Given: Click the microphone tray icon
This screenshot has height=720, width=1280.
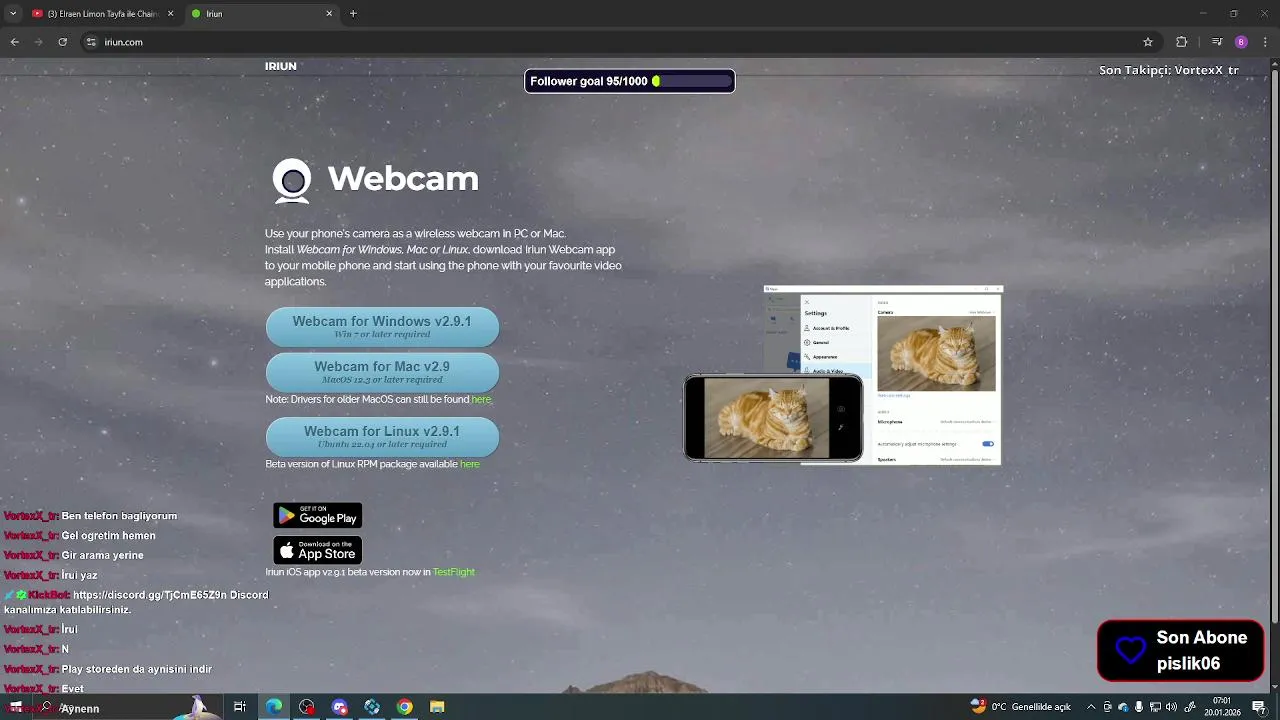Looking at the screenshot, I should 1139,707.
